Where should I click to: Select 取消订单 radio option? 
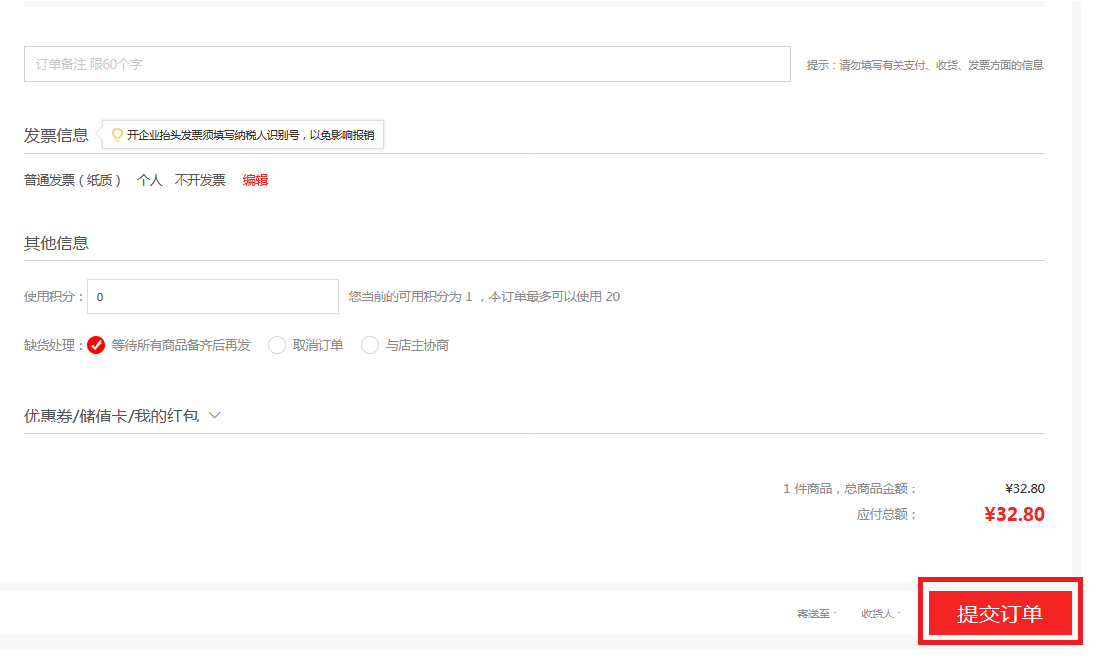pos(277,345)
